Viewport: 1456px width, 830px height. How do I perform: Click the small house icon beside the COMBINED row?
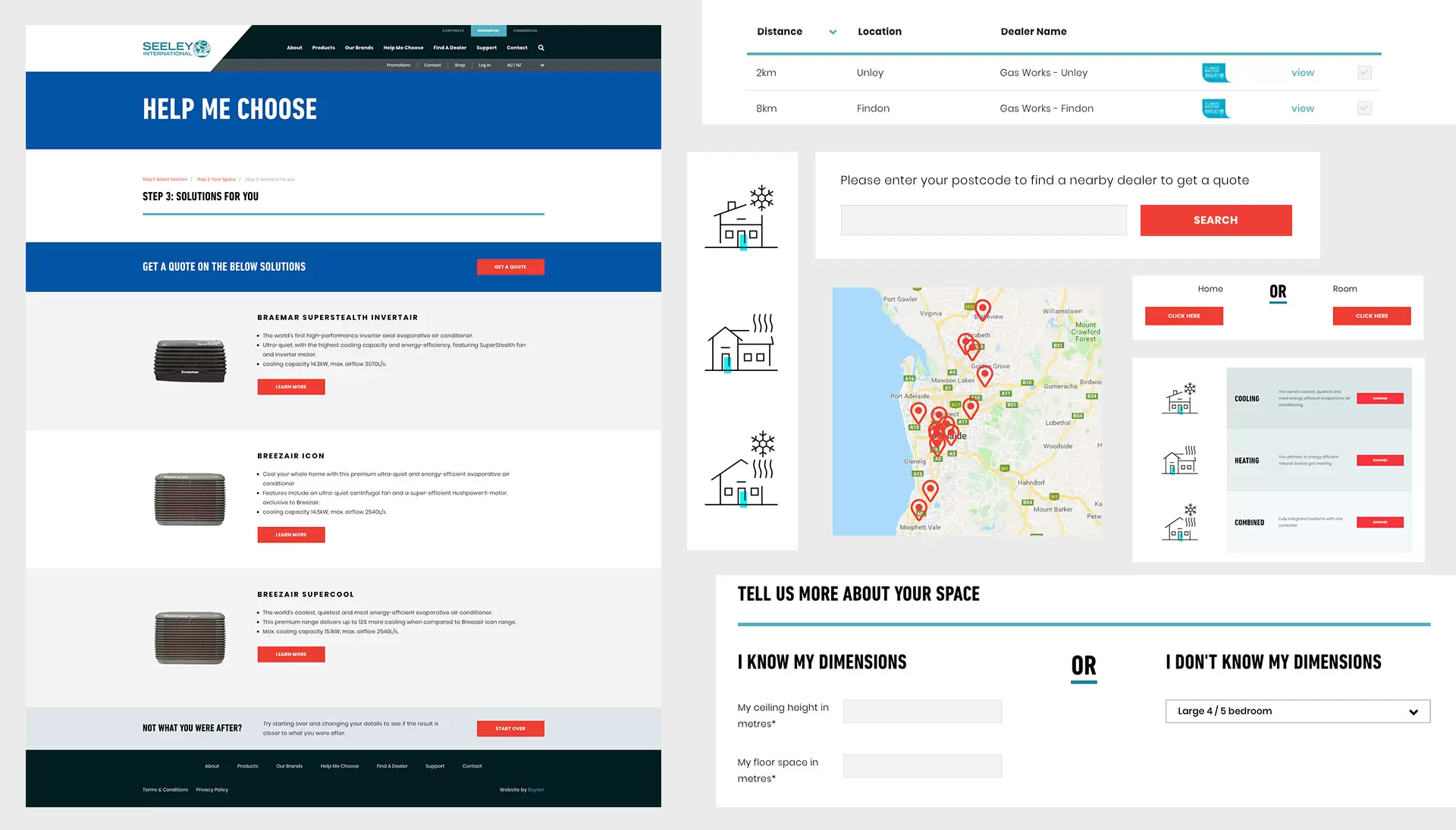[x=1180, y=522]
